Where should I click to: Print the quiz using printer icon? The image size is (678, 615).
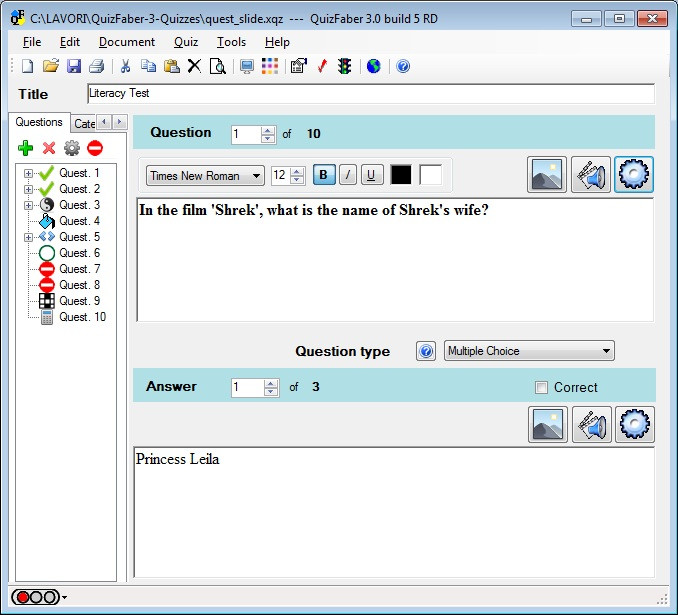[x=96, y=66]
